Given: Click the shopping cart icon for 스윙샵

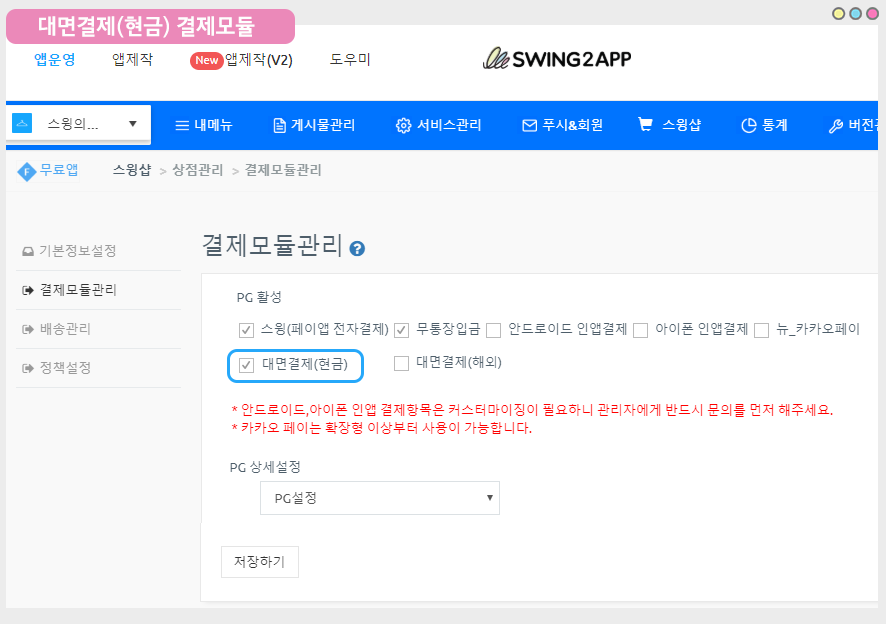Looking at the screenshot, I should [646, 125].
